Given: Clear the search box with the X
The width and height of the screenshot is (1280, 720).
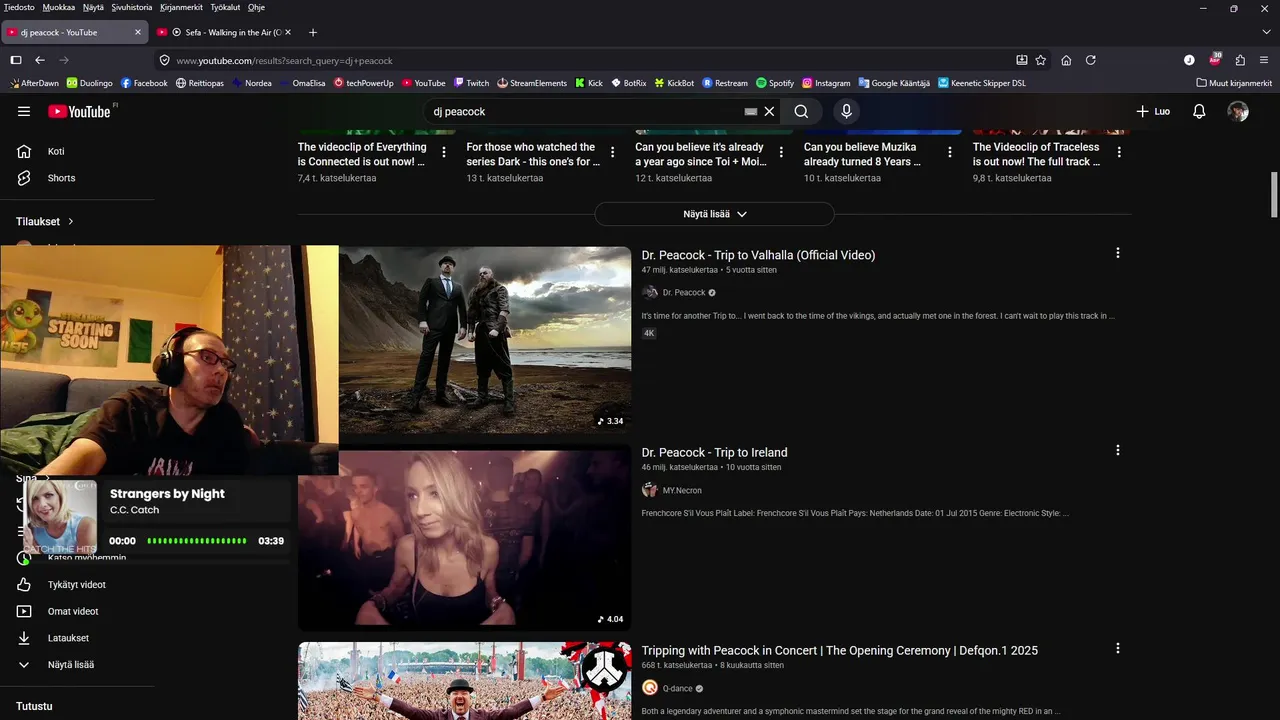Looking at the screenshot, I should click(x=769, y=112).
